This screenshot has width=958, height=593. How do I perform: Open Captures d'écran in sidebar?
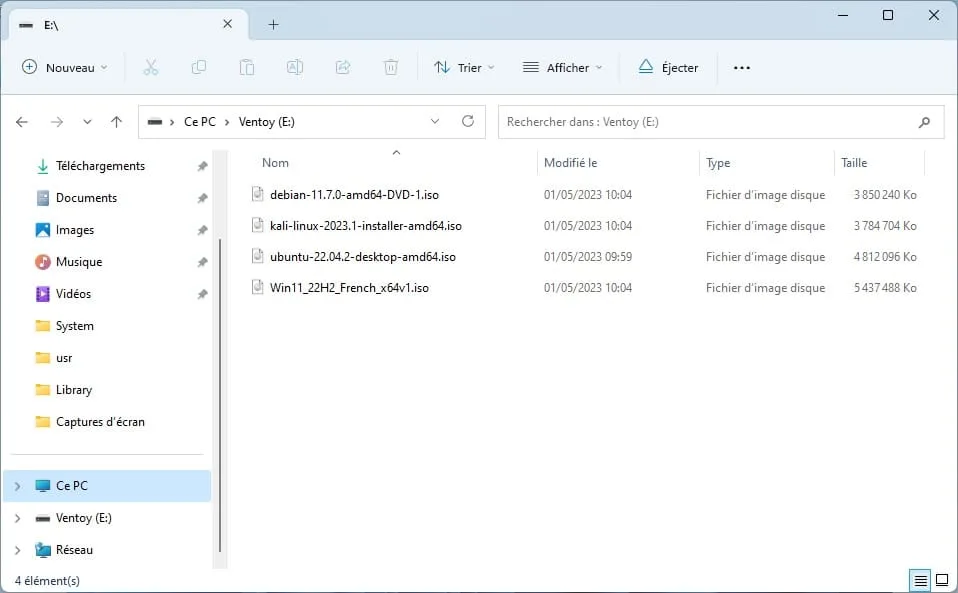(100, 422)
